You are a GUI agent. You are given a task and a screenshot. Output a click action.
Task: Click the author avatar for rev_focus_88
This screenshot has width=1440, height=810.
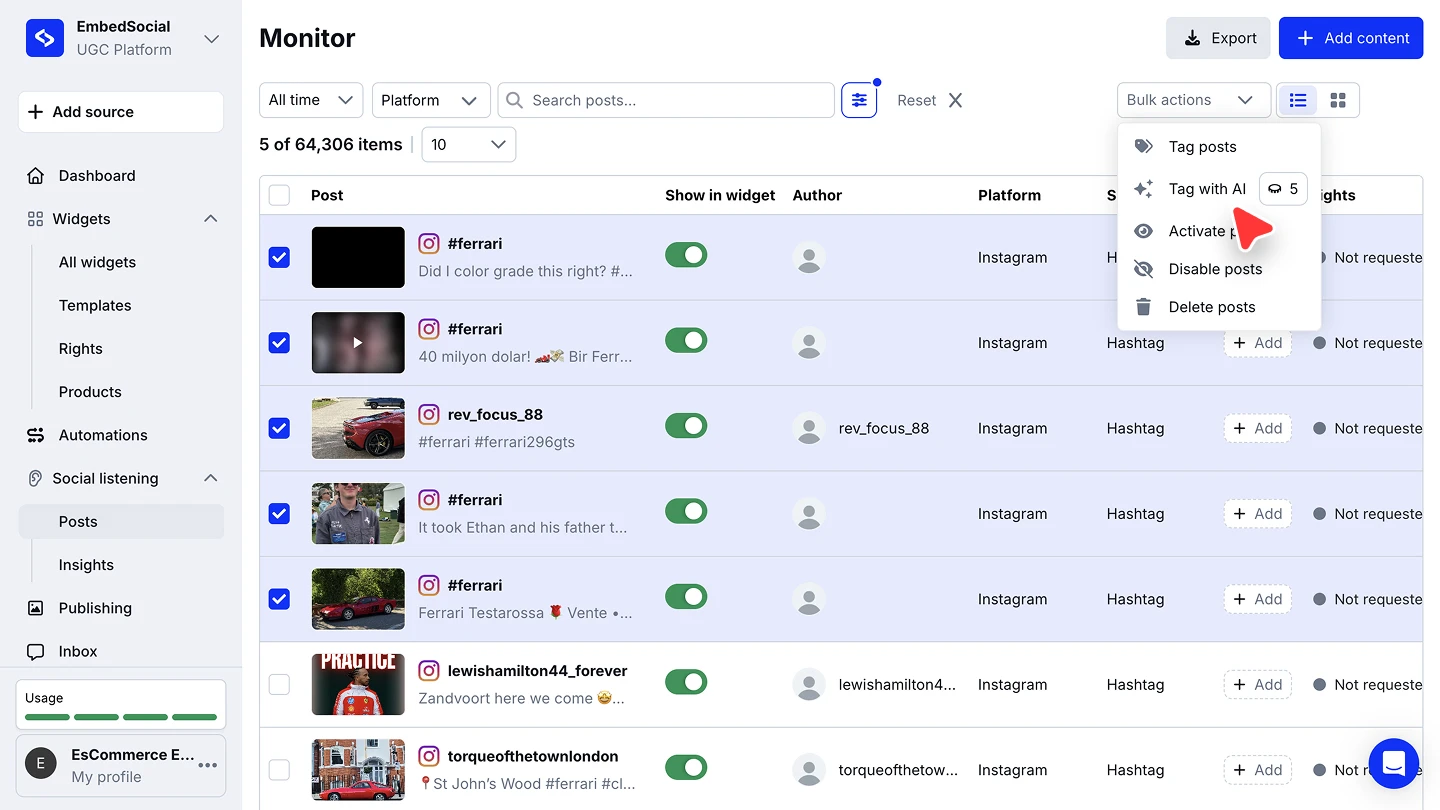809,428
